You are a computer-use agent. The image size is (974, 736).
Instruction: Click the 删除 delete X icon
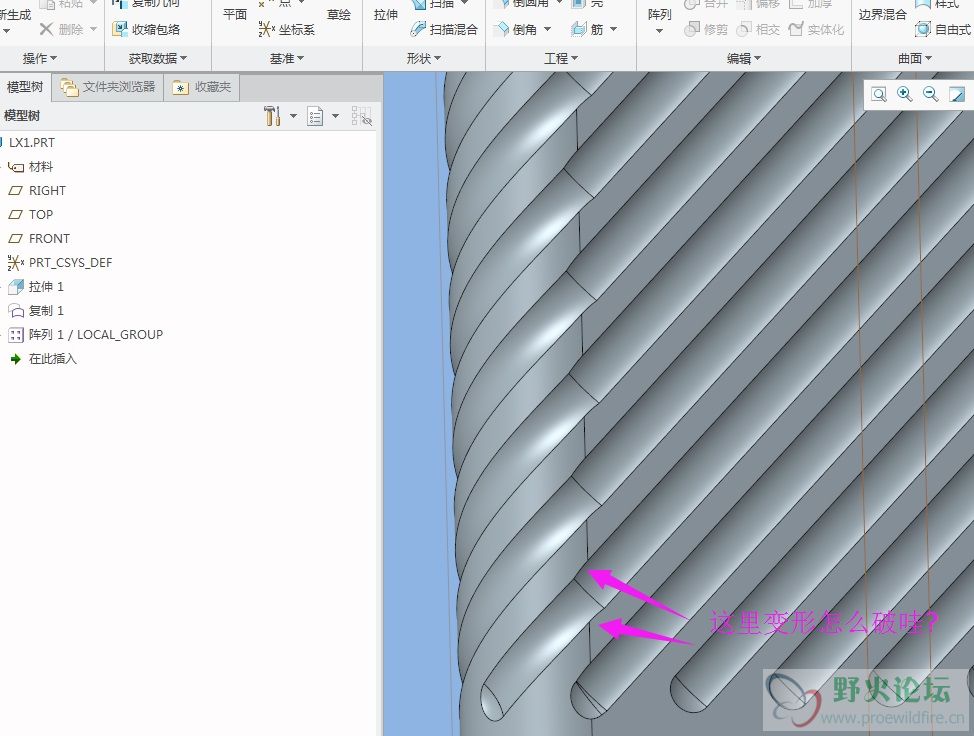pyautogui.click(x=46, y=29)
